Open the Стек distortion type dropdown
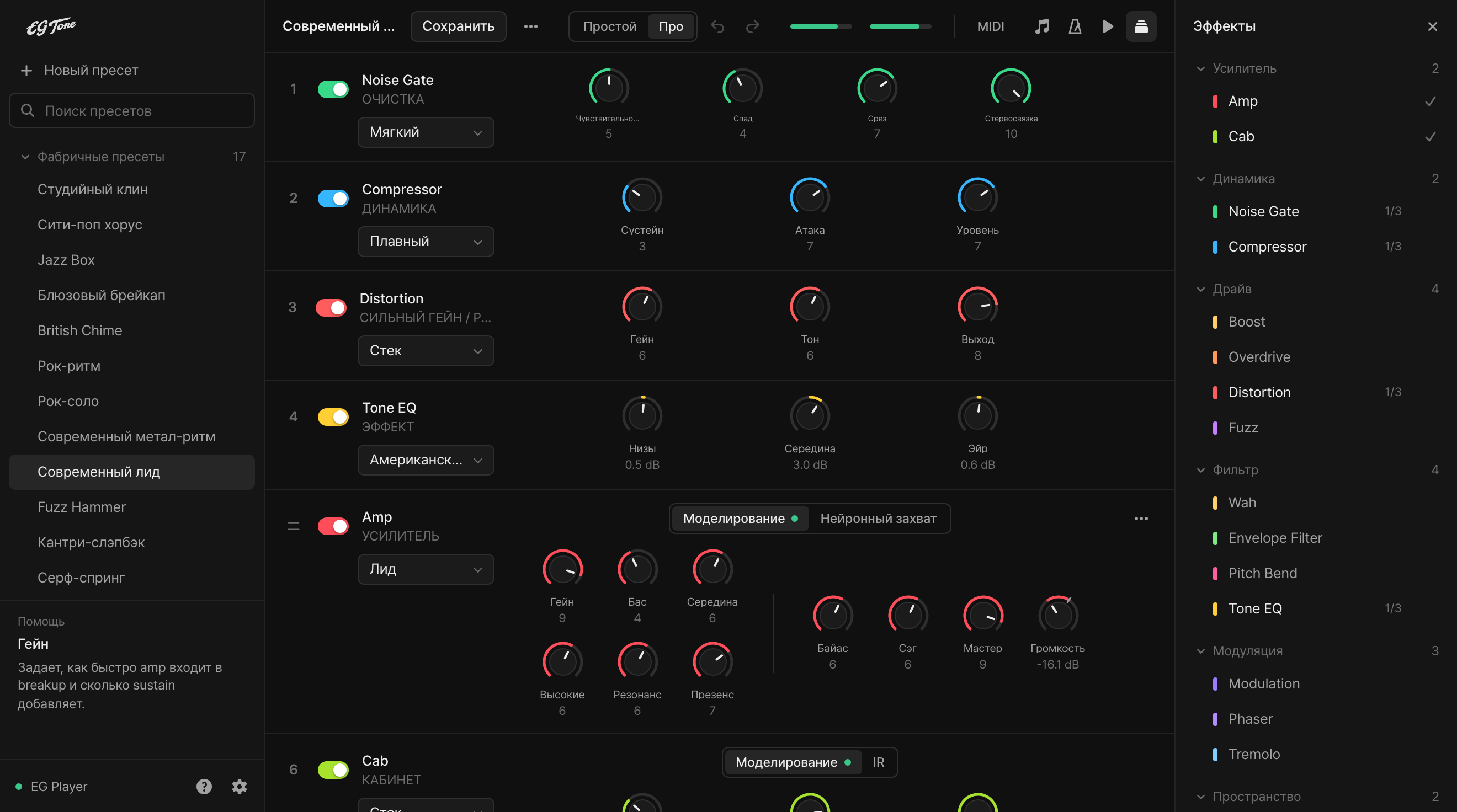Viewport: 1457px width, 812px height. (x=426, y=351)
